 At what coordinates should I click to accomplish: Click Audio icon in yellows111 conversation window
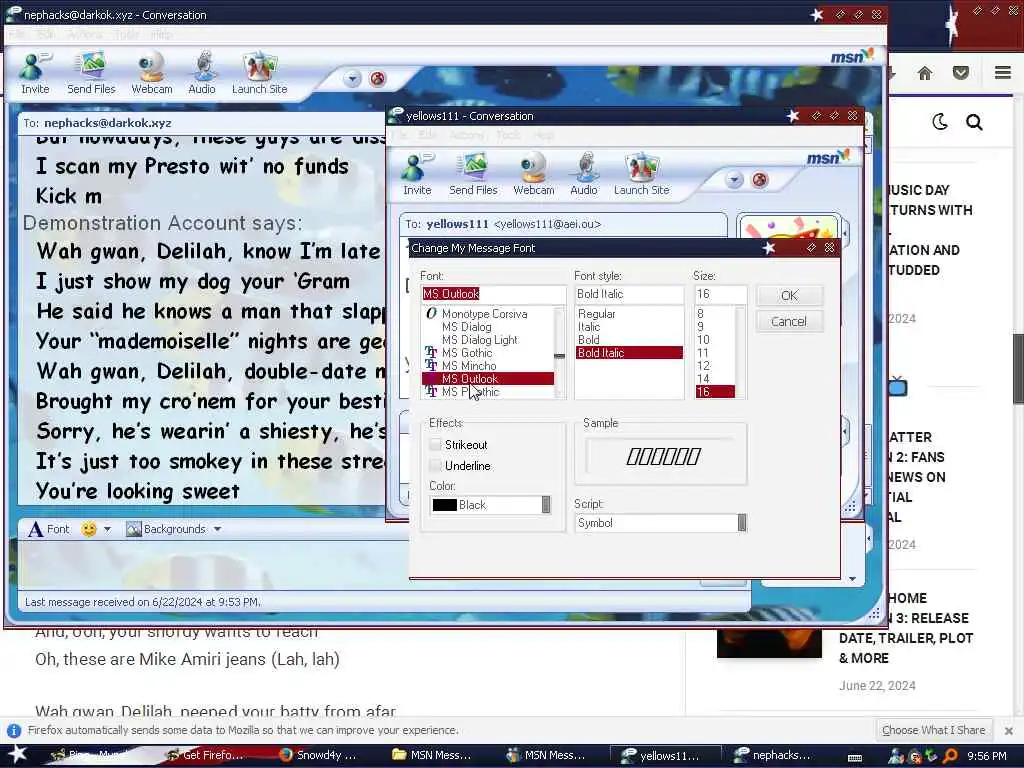pos(584,174)
